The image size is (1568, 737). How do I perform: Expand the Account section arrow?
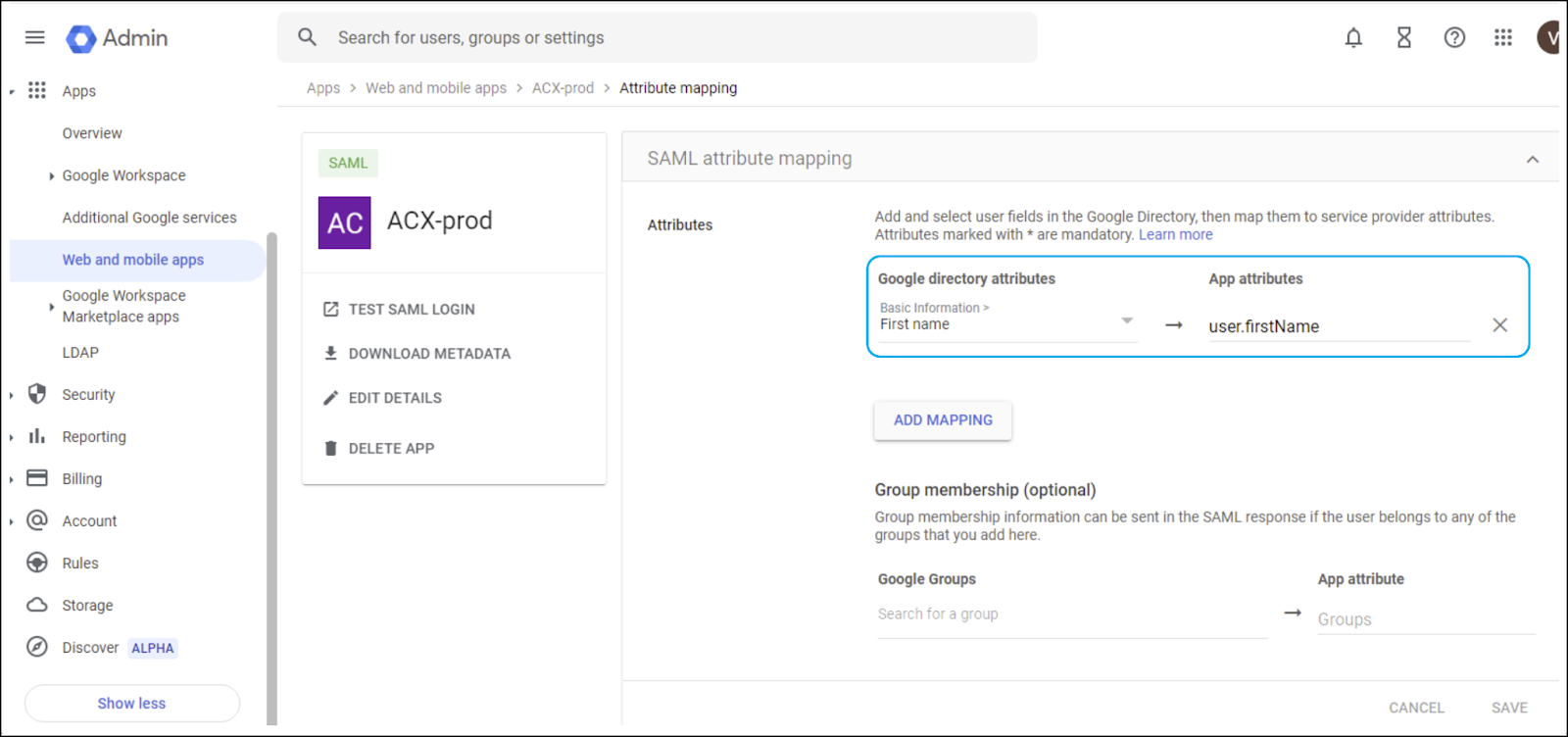coord(12,522)
